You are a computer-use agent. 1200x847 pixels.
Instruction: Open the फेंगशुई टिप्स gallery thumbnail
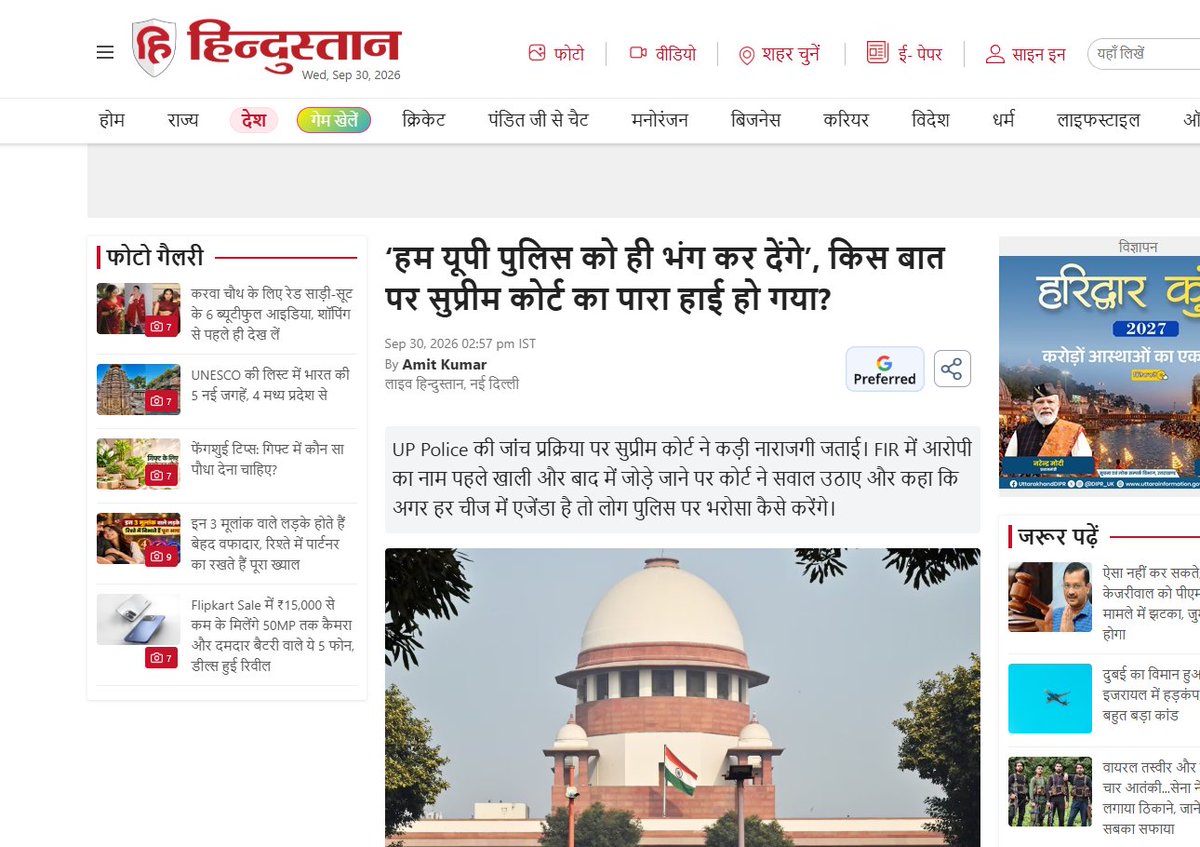point(138,464)
